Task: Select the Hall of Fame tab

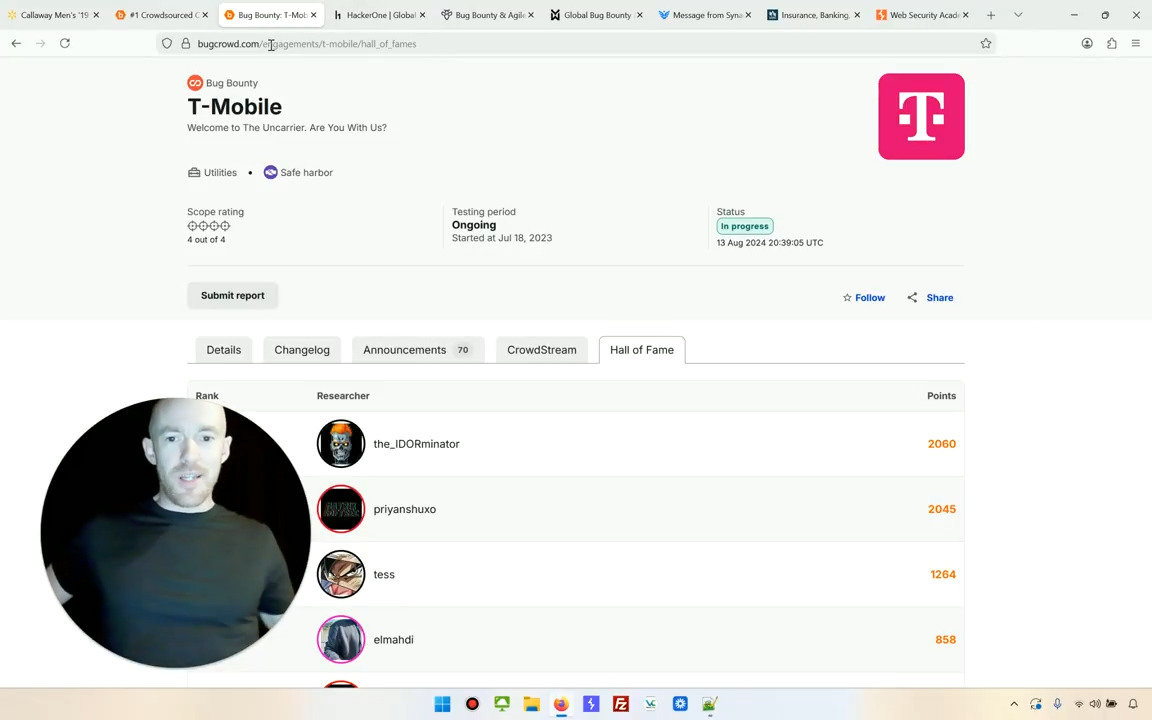Action: [641, 350]
